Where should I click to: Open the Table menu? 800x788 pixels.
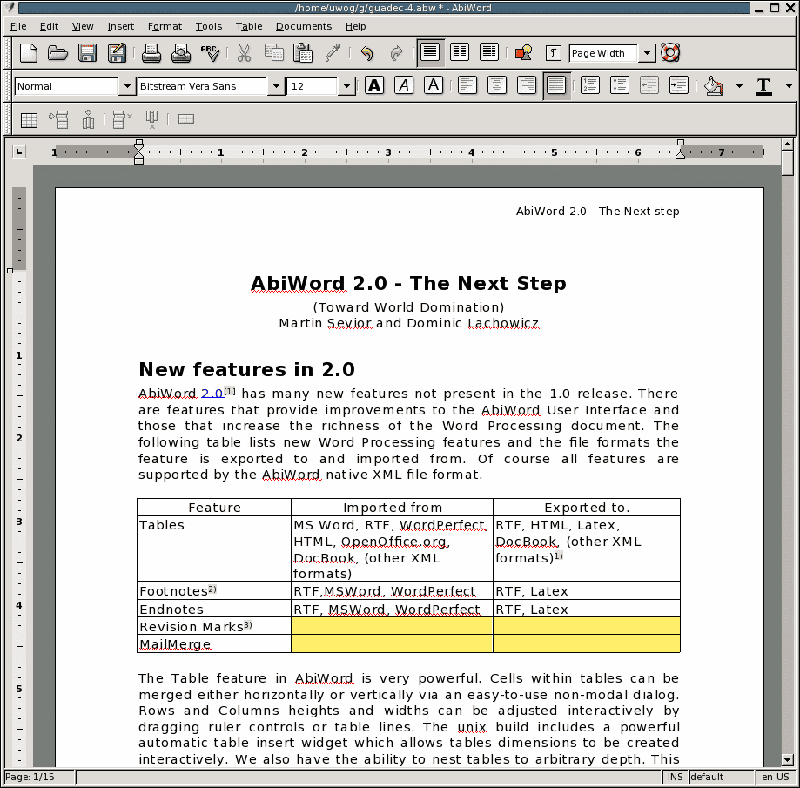(249, 27)
